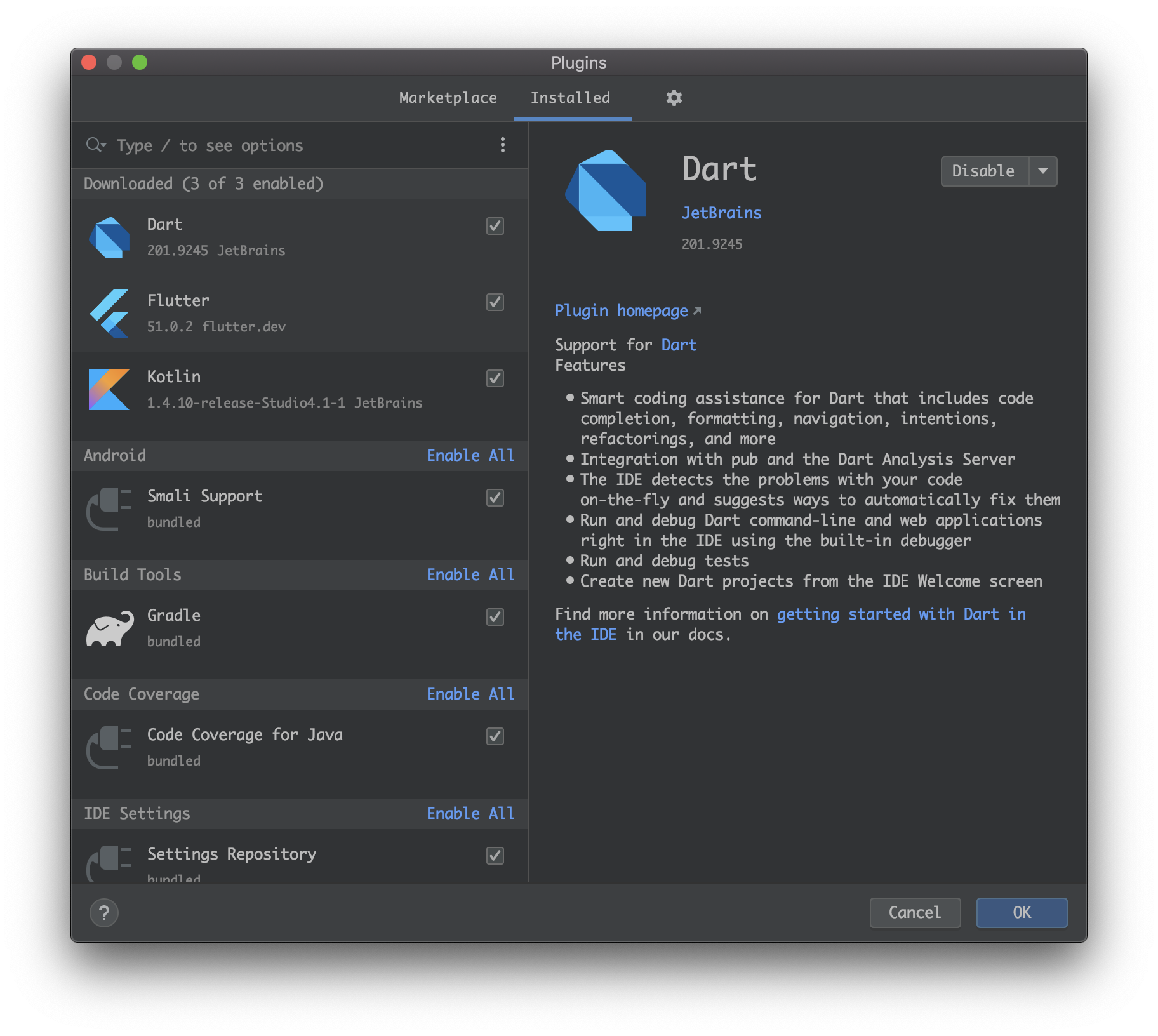Screen dimensions: 1158x1036
Task: Open the JetBrains vendor link
Action: coord(722,213)
